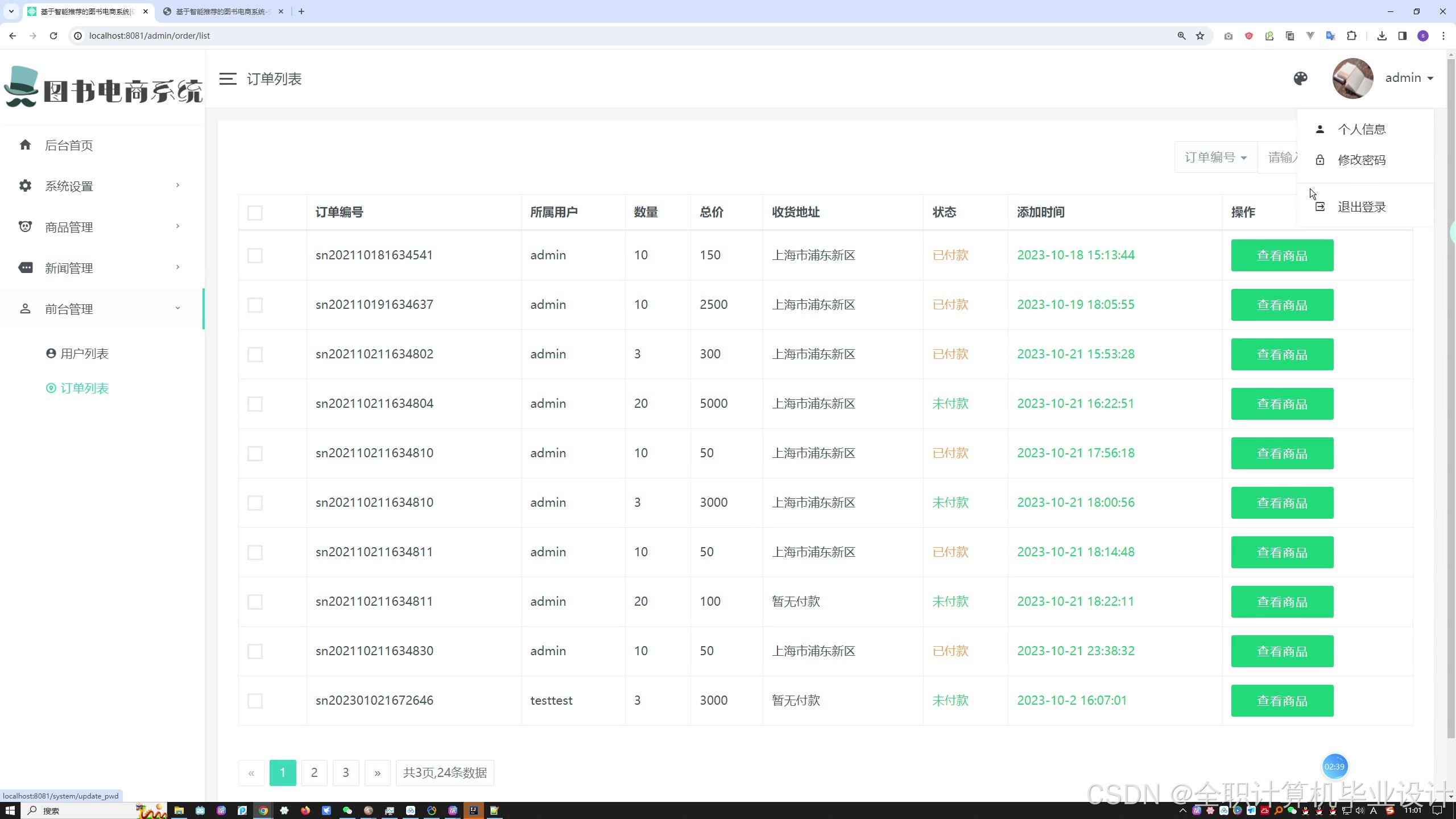Click the logout icon beside 退出登录
Image resolution: width=1456 pixels, height=819 pixels.
coord(1320,207)
